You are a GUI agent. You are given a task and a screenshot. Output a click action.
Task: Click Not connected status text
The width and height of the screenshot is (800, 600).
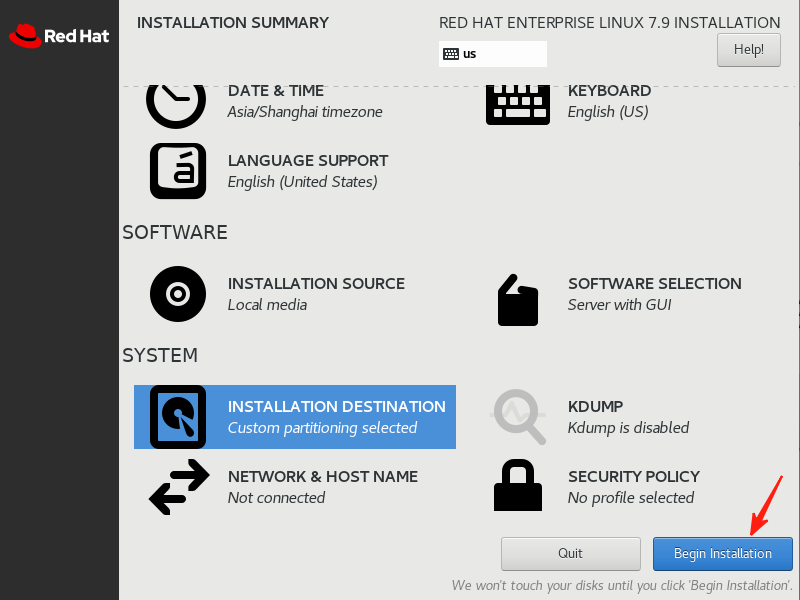coord(277,497)
